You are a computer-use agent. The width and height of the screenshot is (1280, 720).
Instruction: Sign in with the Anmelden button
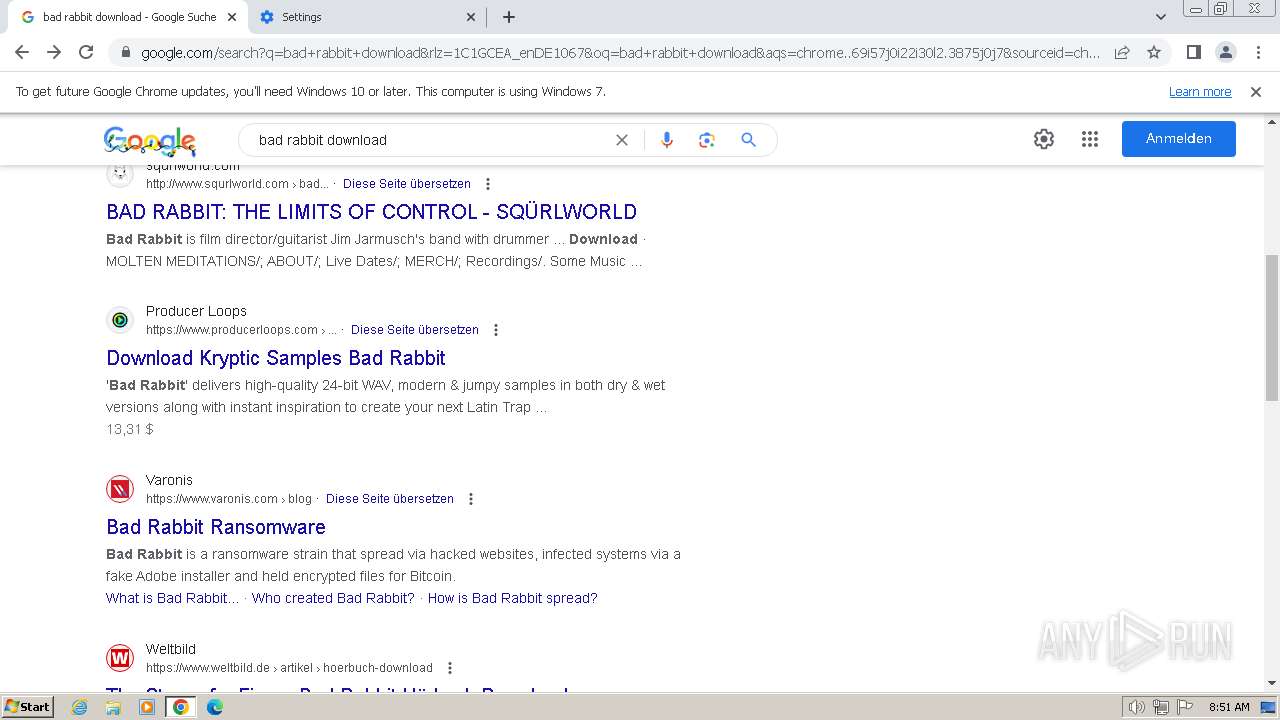(x=1179, y=139)
